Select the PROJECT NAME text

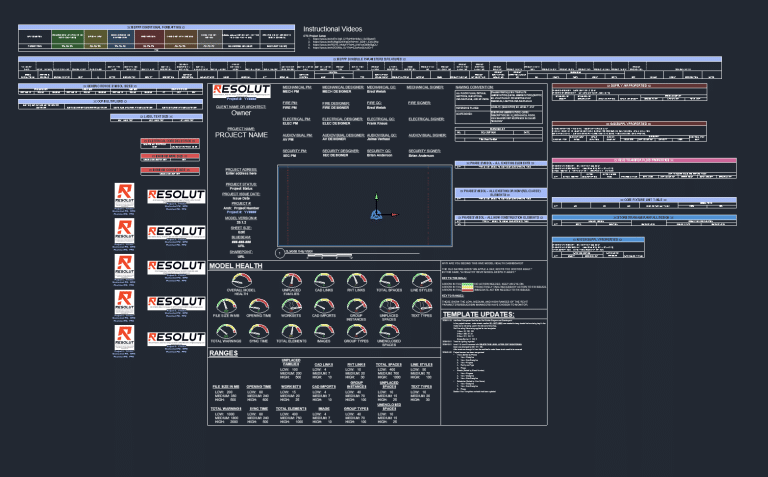click(241, 135)
